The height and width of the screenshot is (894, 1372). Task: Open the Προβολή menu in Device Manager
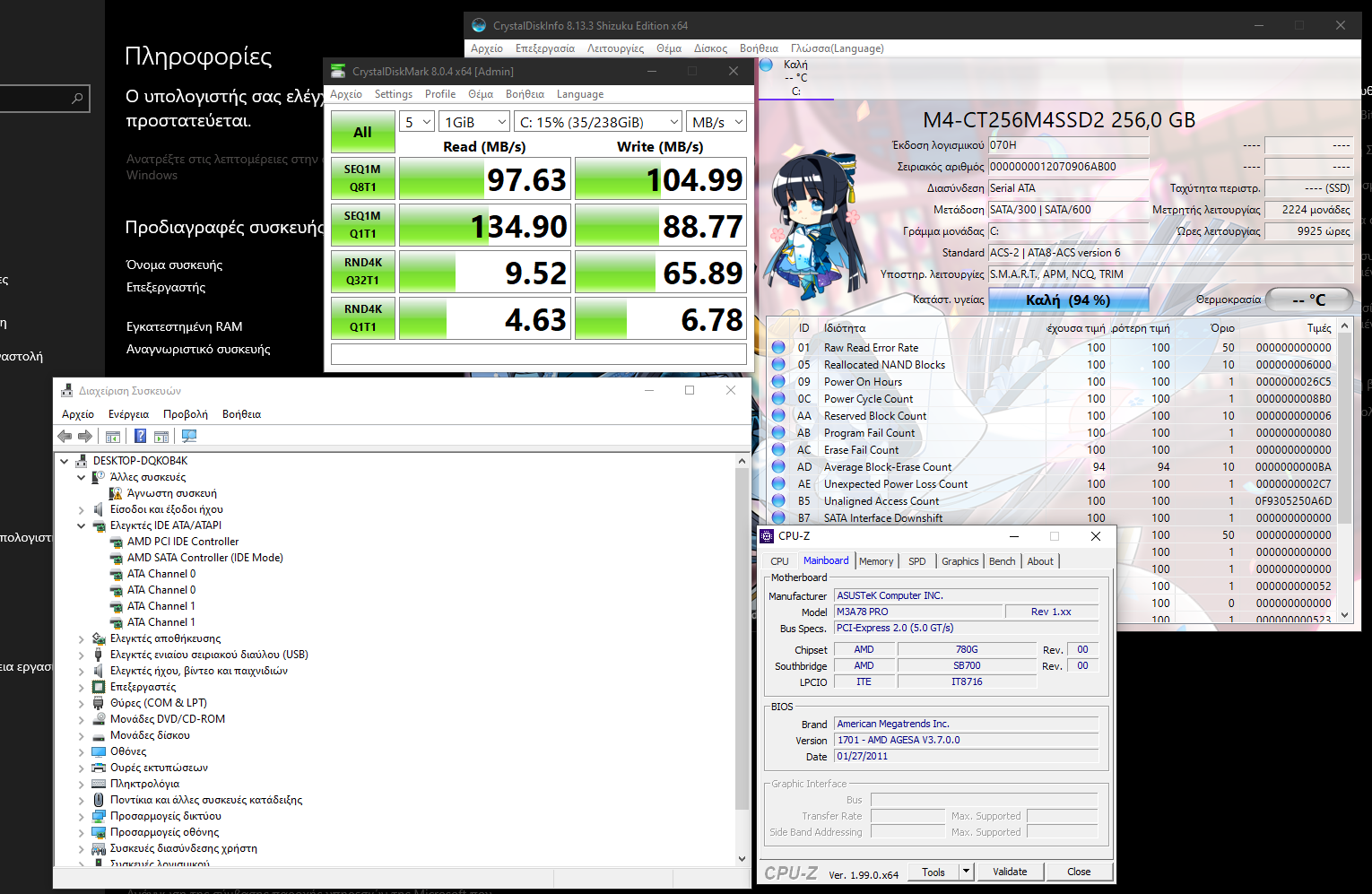[x=186, y=414]
